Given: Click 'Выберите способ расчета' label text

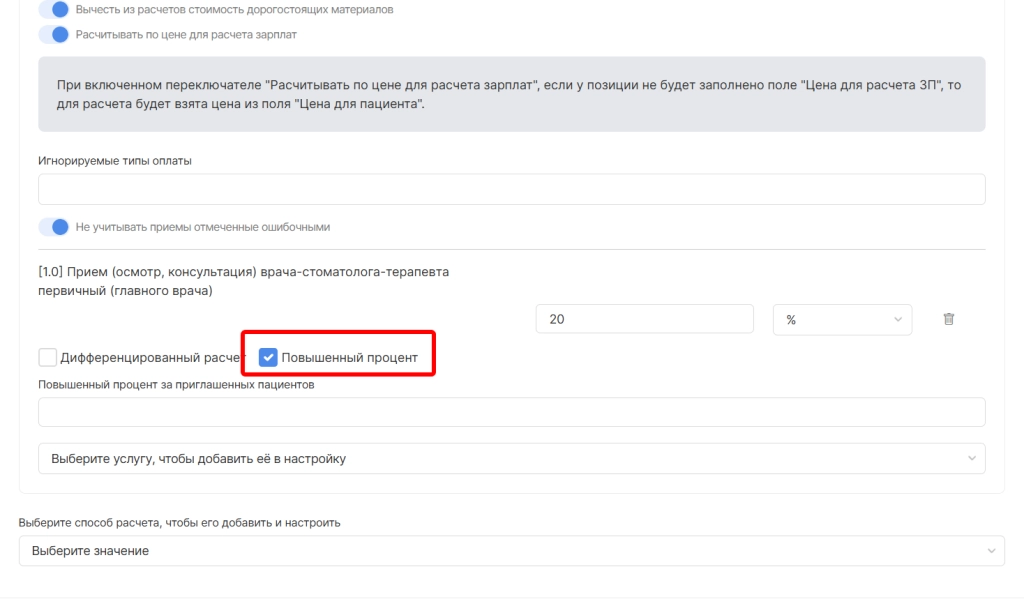Looking at the screenshot, I should point(179,522).
